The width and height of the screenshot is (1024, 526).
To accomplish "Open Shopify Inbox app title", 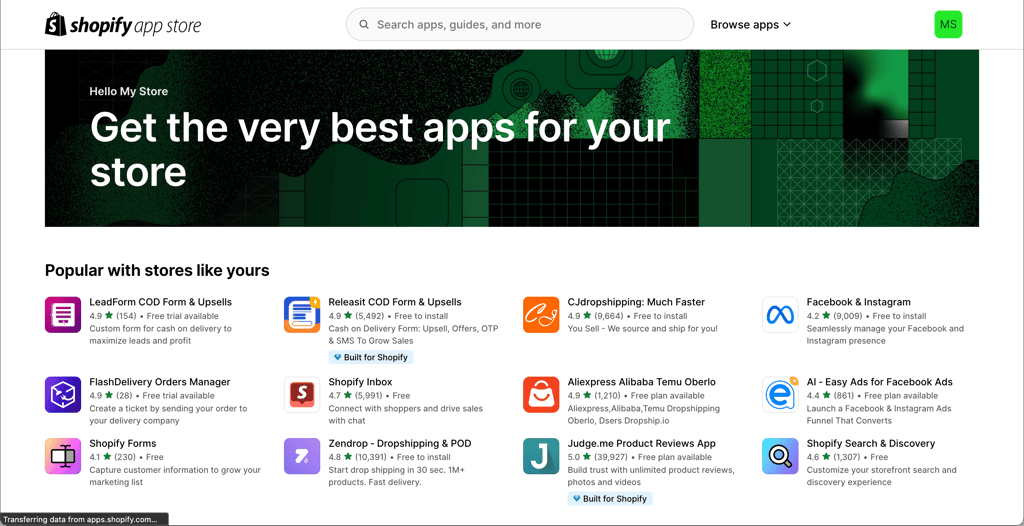I will click(360, 382).
